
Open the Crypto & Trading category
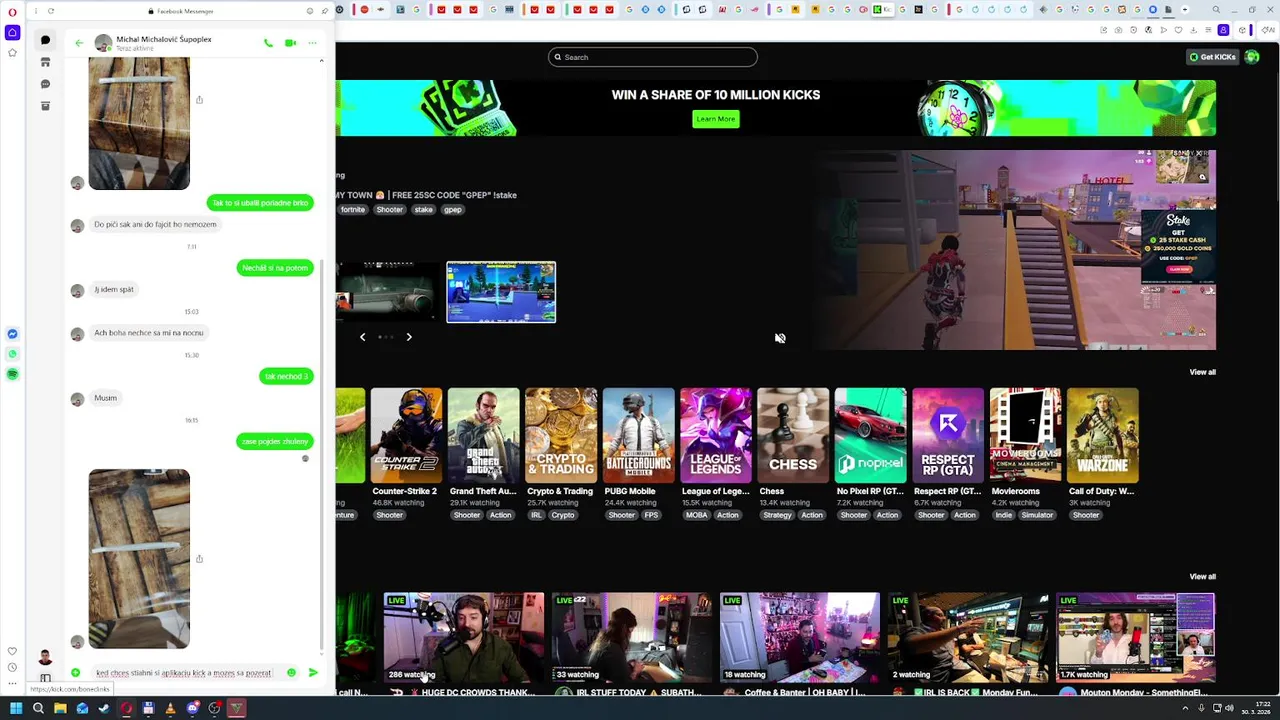coord(561,435)
